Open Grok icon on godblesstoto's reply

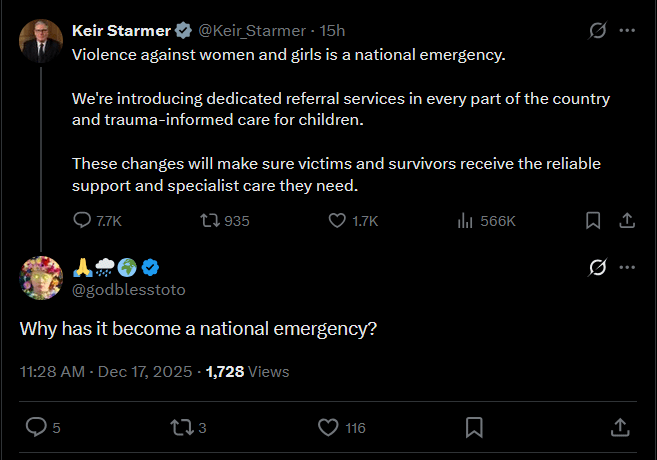tap(598, 267)
